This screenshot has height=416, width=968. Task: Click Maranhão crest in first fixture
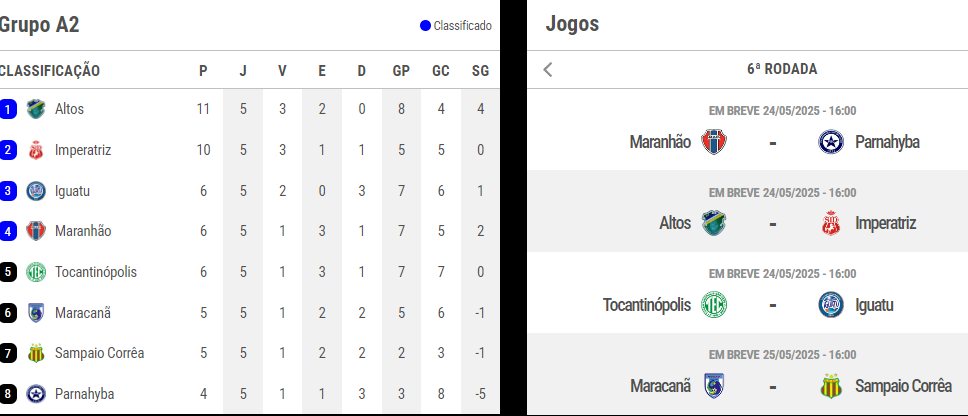[x=714, y=142]
